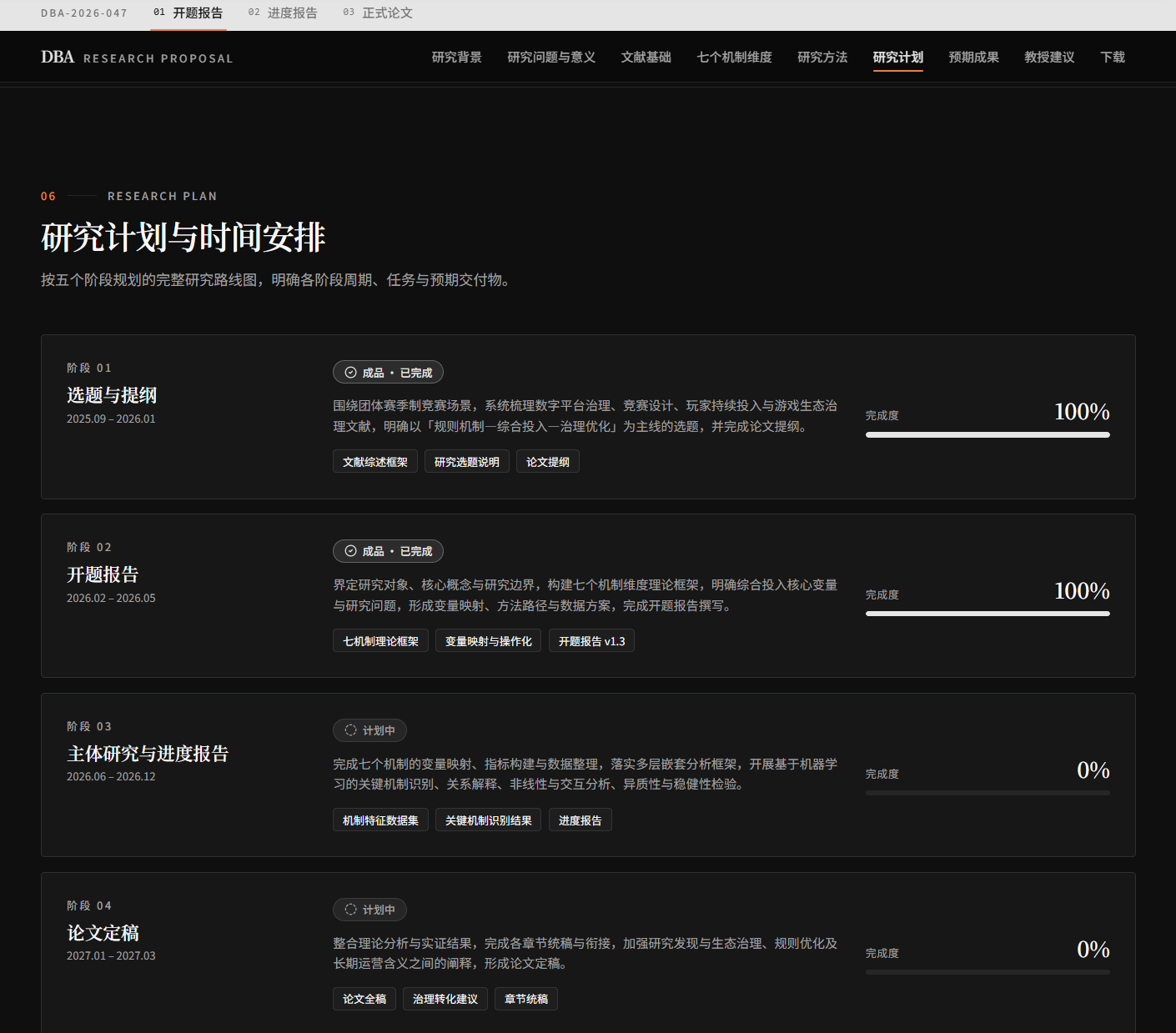Click the 阶段 01 100% progress bar
Screen dimensions: 1176x1033
tap(988, 434)
